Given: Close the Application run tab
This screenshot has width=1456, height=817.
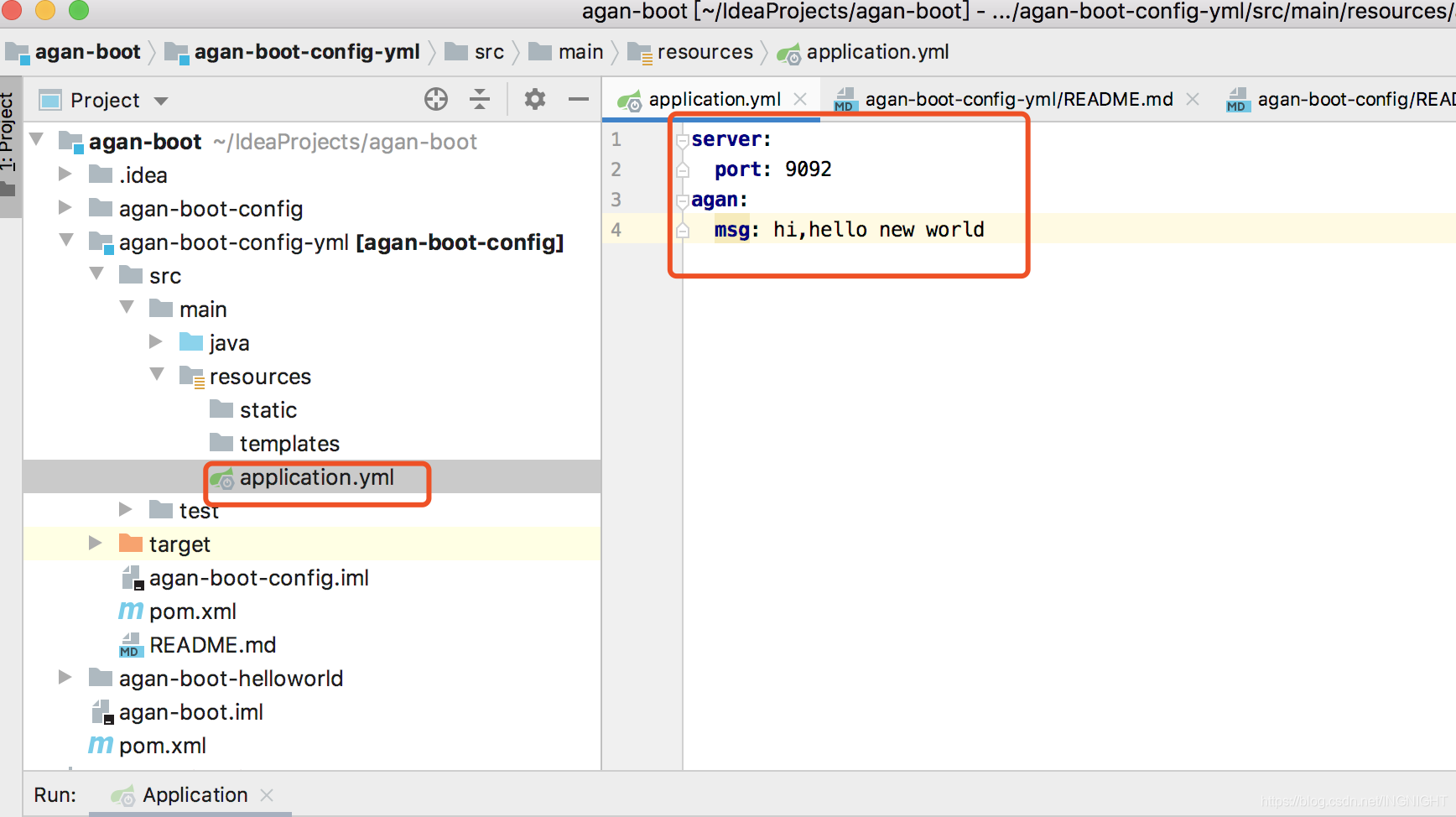Looking at the screenshot, I should pos(267,795).
